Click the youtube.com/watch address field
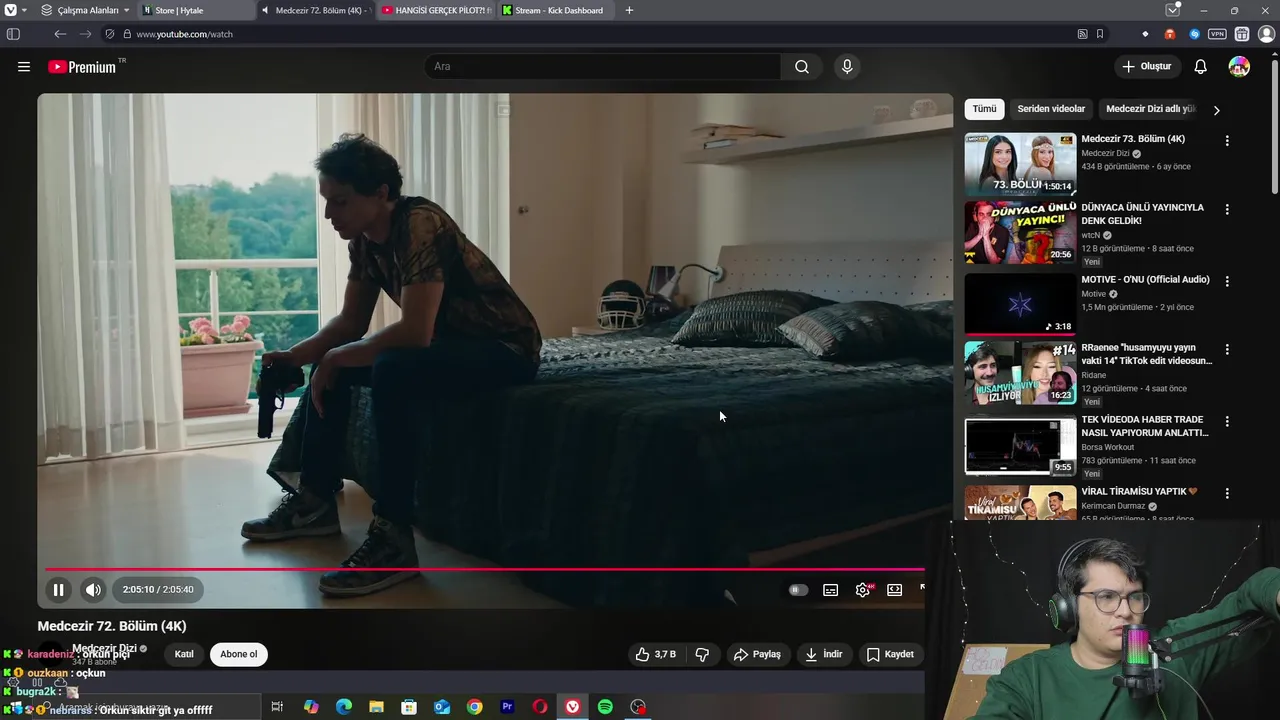 pyautogui.click(x=600, y=34)
